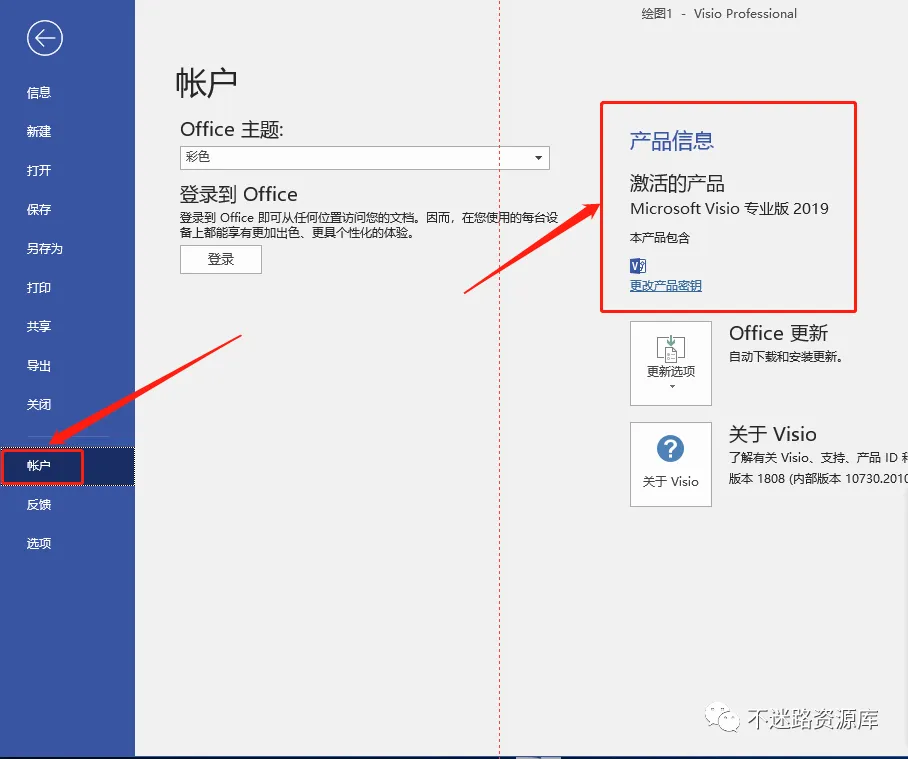The width and height of the screenshot is (908, 759).
Task: Click 关闭 in the left menu
Action: pos(39,405)
